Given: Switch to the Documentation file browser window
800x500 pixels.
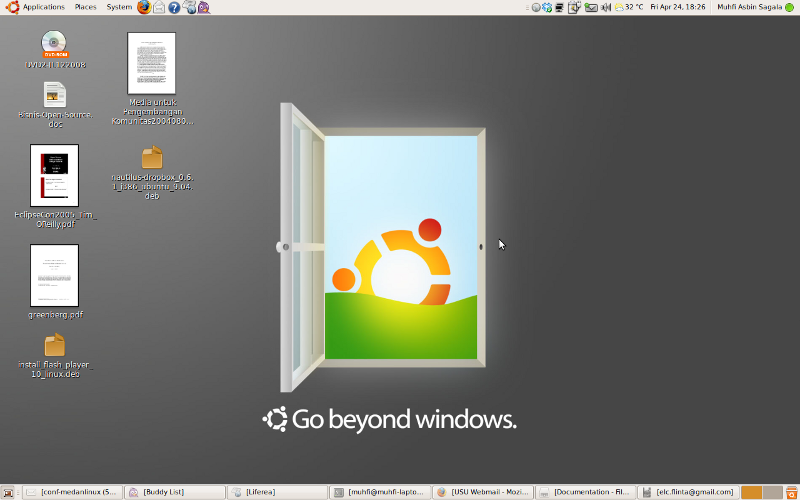Looking at the screenshot, I should (585, 492).
